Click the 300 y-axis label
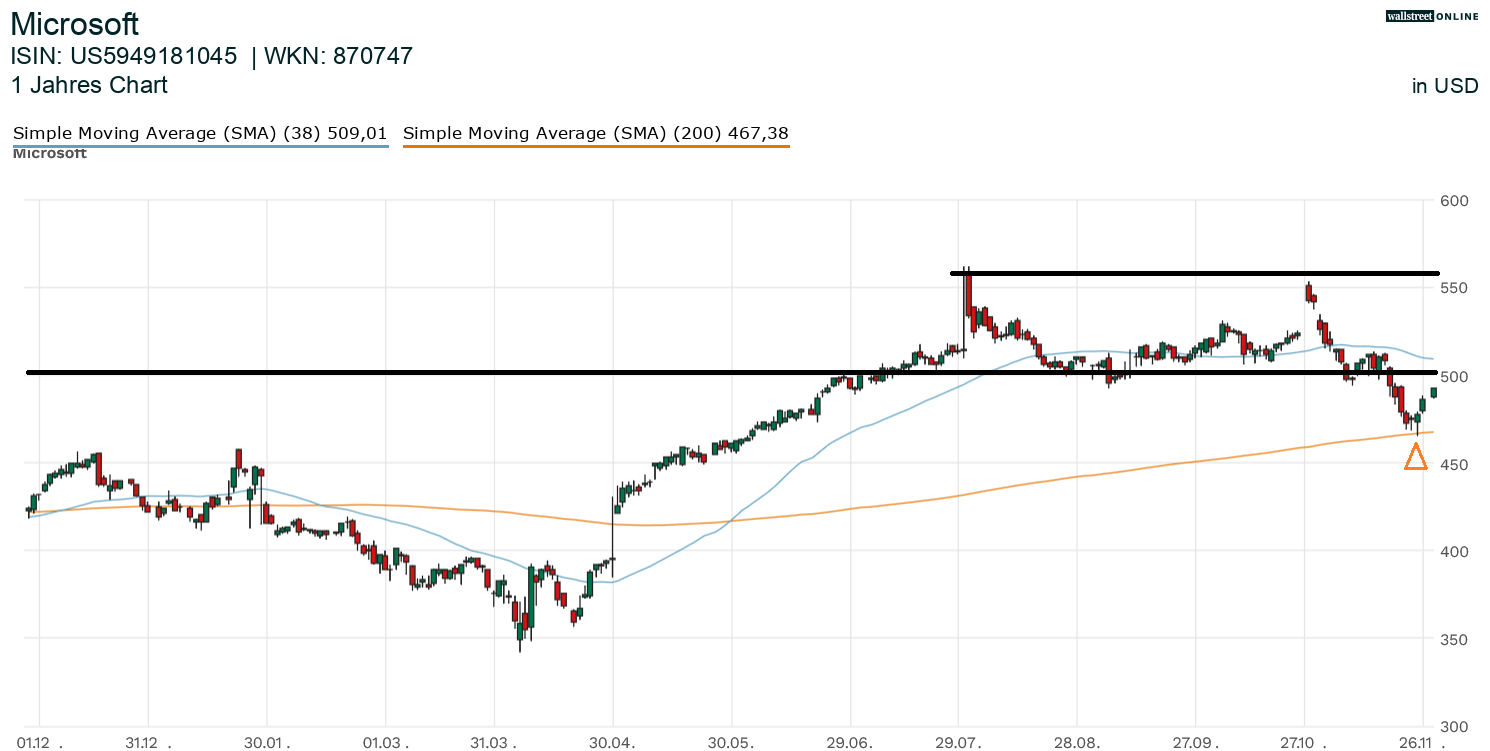This screenshot has width=1490, height=751. 1453,727
